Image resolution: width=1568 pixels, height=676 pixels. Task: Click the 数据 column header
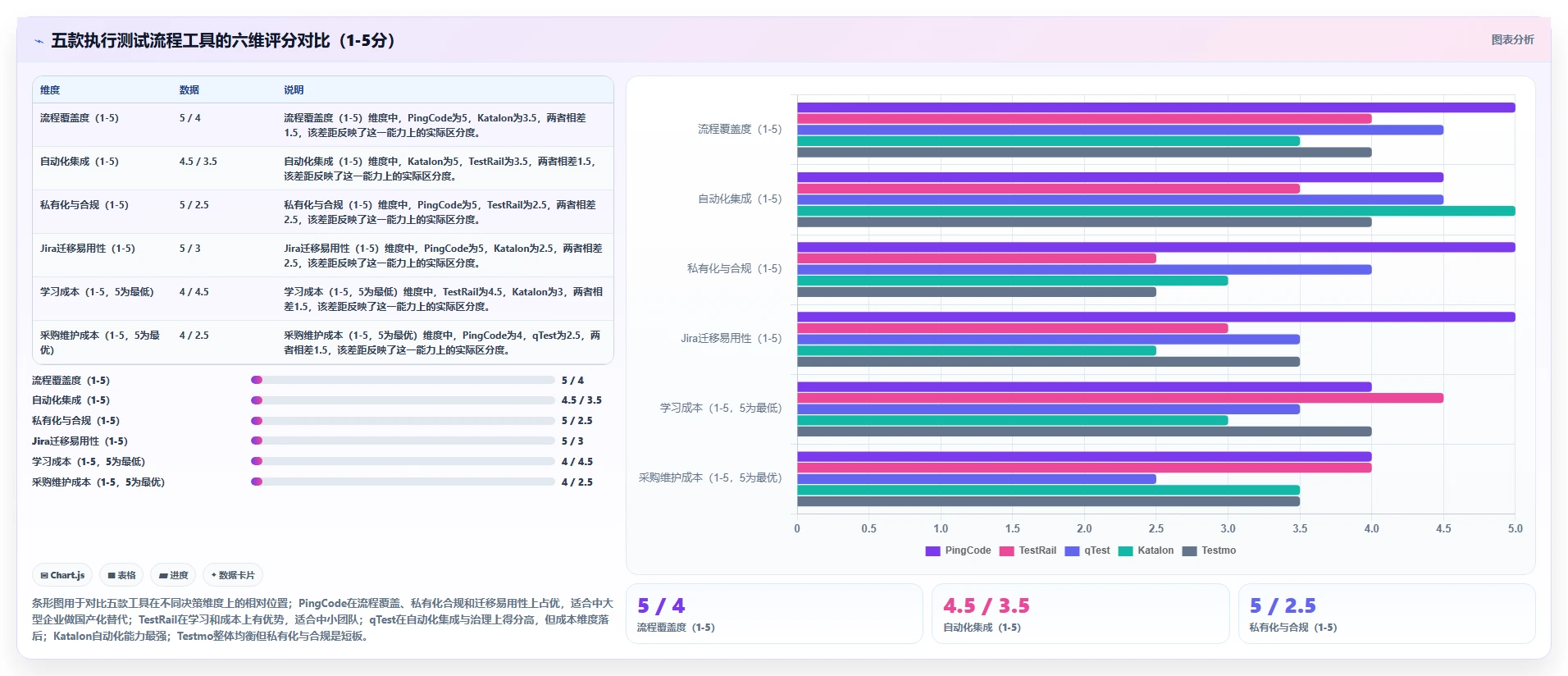point(189,90)
